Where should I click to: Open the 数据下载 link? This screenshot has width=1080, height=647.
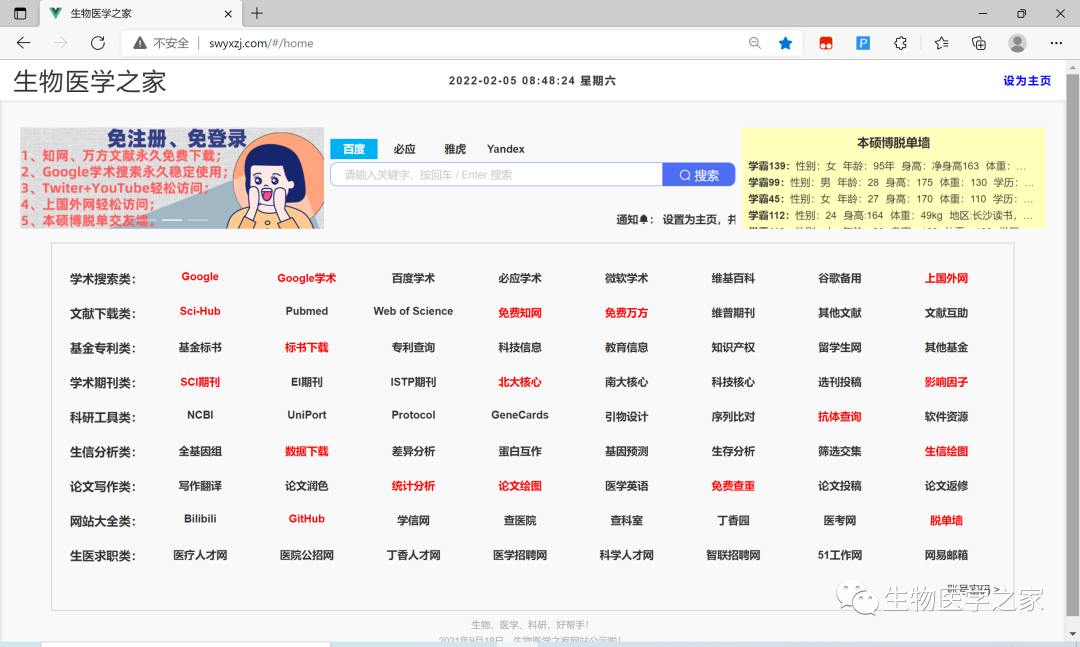(307, 451)
